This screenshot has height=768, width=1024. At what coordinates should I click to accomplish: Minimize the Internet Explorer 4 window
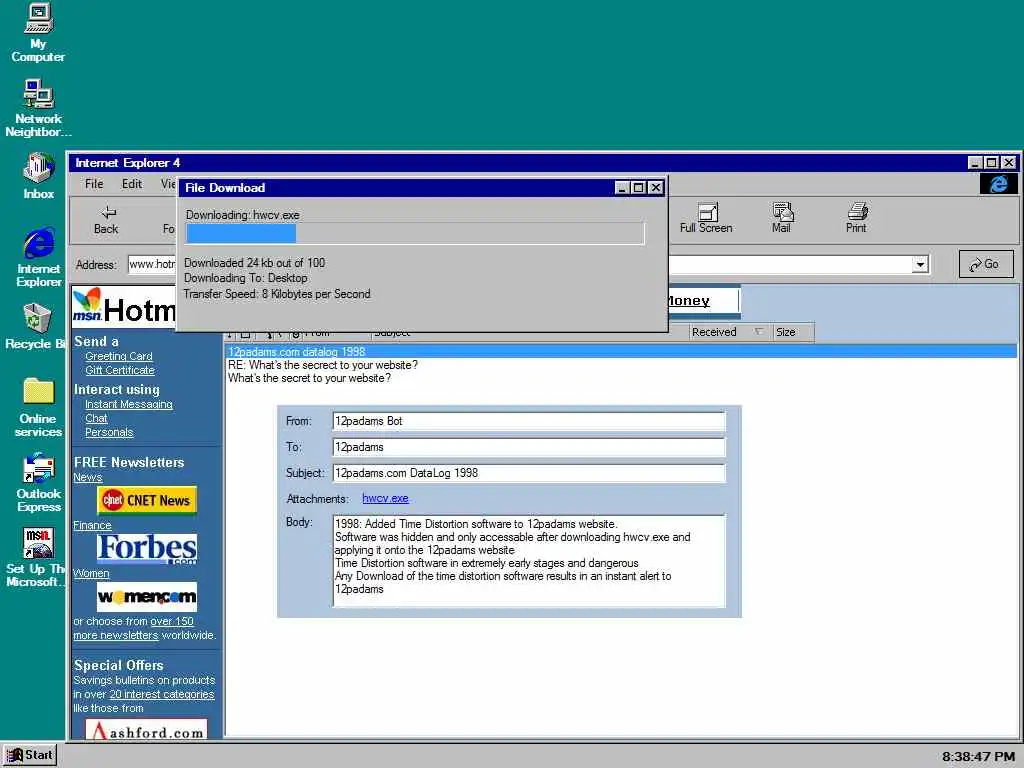pos(975,163)
